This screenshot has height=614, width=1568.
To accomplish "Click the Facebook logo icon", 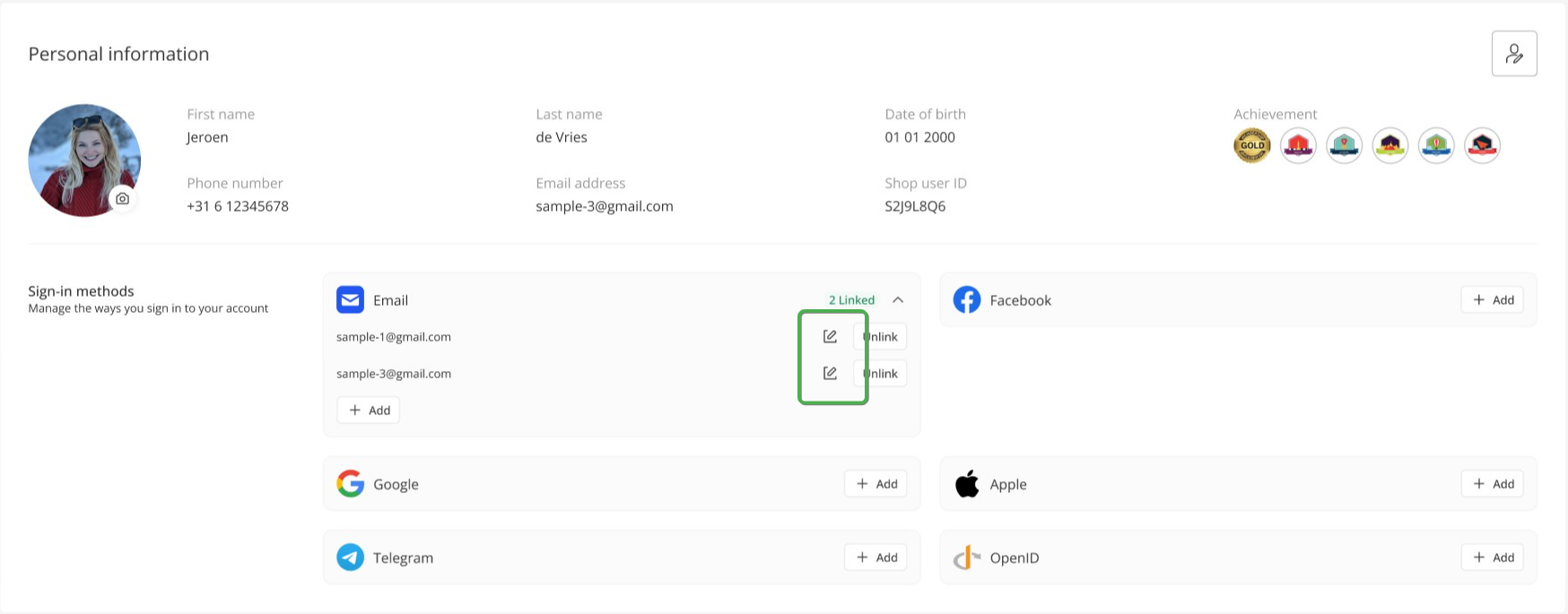I will pyautogui.click(x=967, y=299).
